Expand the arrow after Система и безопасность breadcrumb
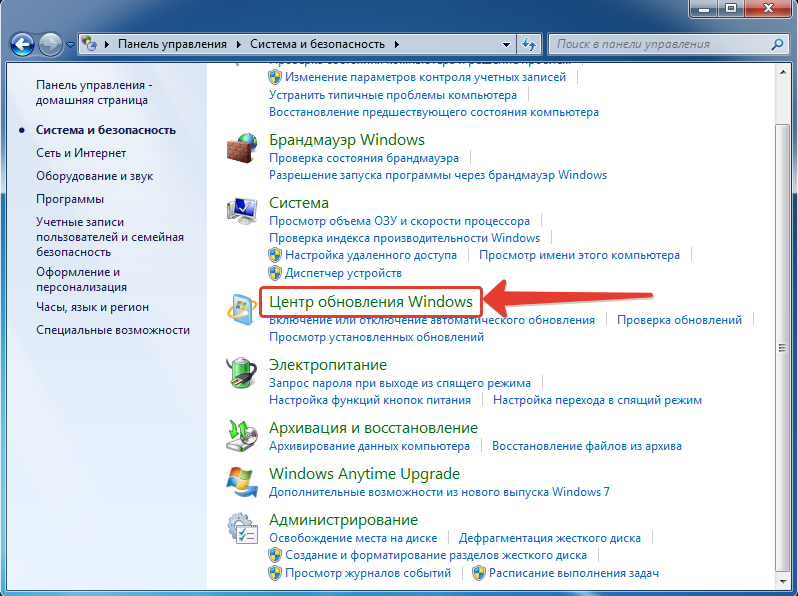 click(x=396, y=44)
